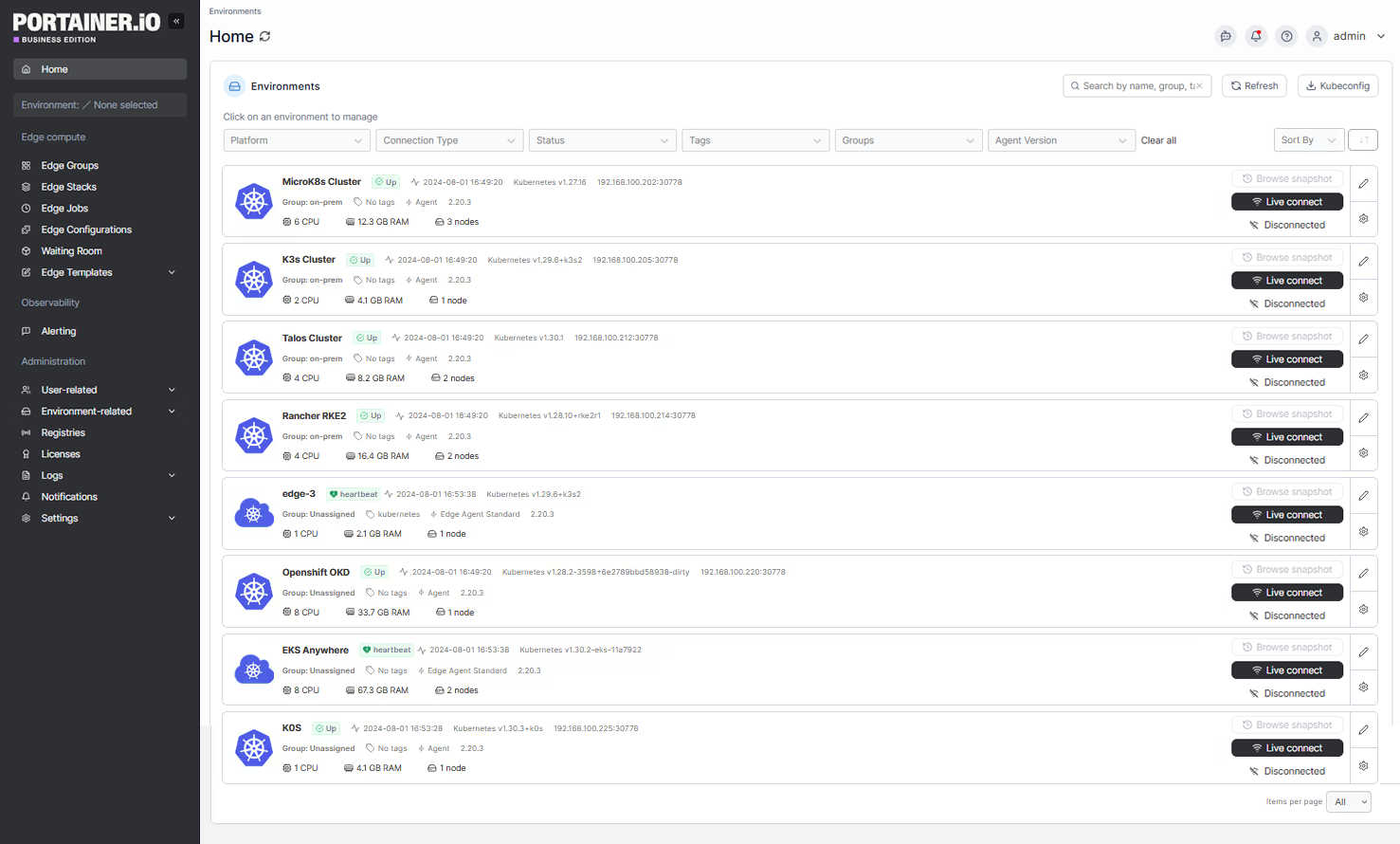Image resolution: width=1400 pixels, height=844 pixels.
Task: Live connect to K0S environment
Action: tap(1286, 748)
